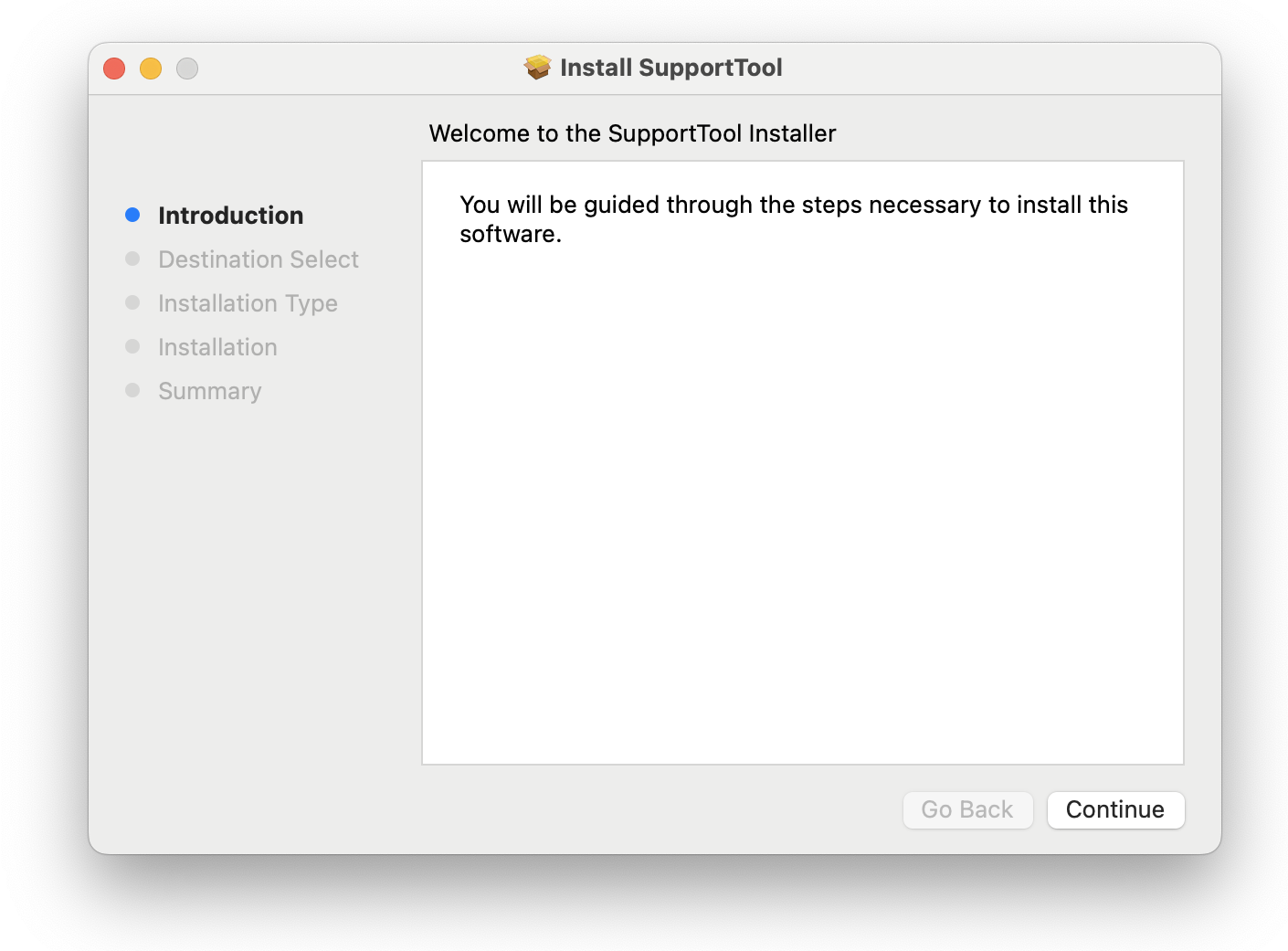Select the Introduction step in the sidebar
1288x951 pixels.
point(230,216)
